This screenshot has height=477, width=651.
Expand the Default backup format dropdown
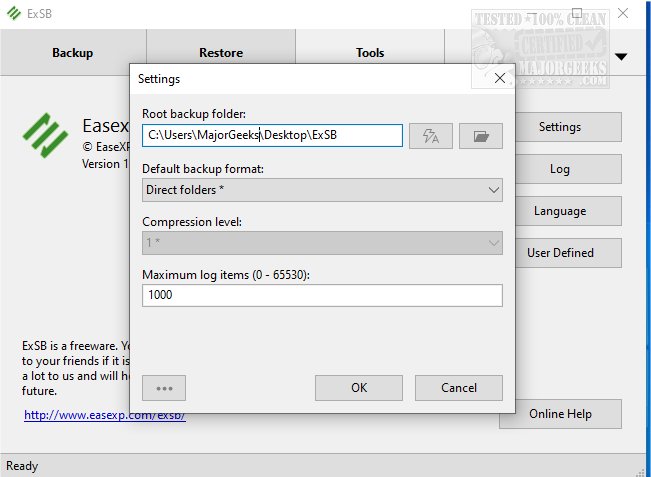(322, 190)
